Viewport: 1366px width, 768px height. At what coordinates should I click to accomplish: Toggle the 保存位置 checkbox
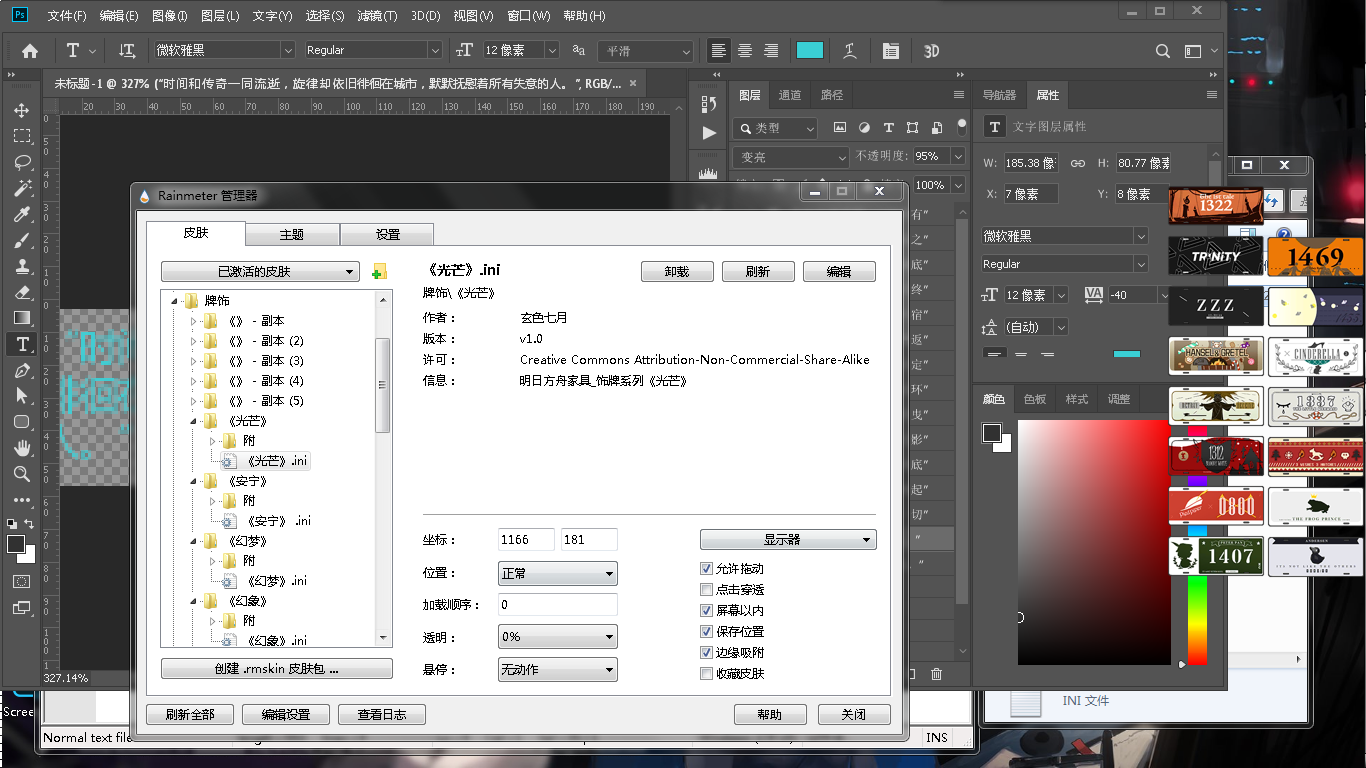[x=707, y=631]
